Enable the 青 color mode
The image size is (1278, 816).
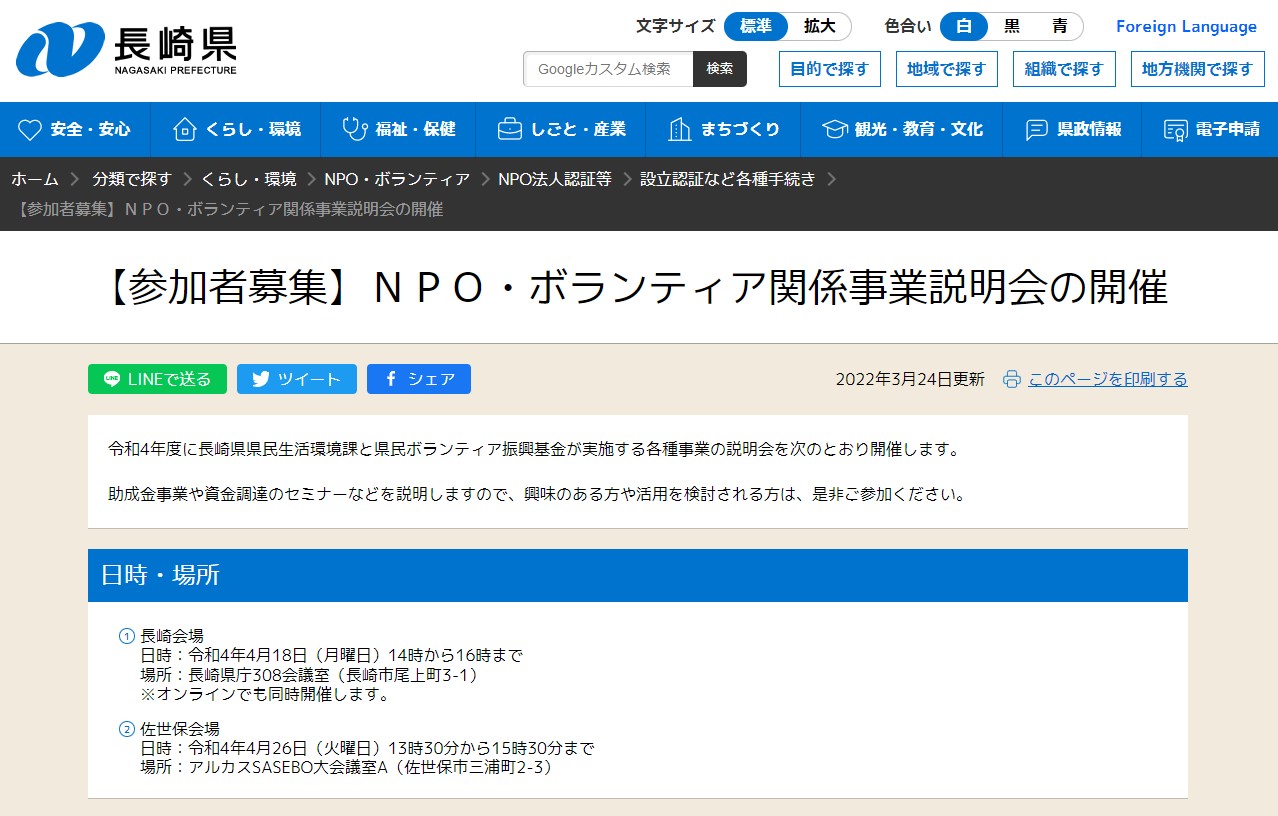click(x=1059, y=27)
